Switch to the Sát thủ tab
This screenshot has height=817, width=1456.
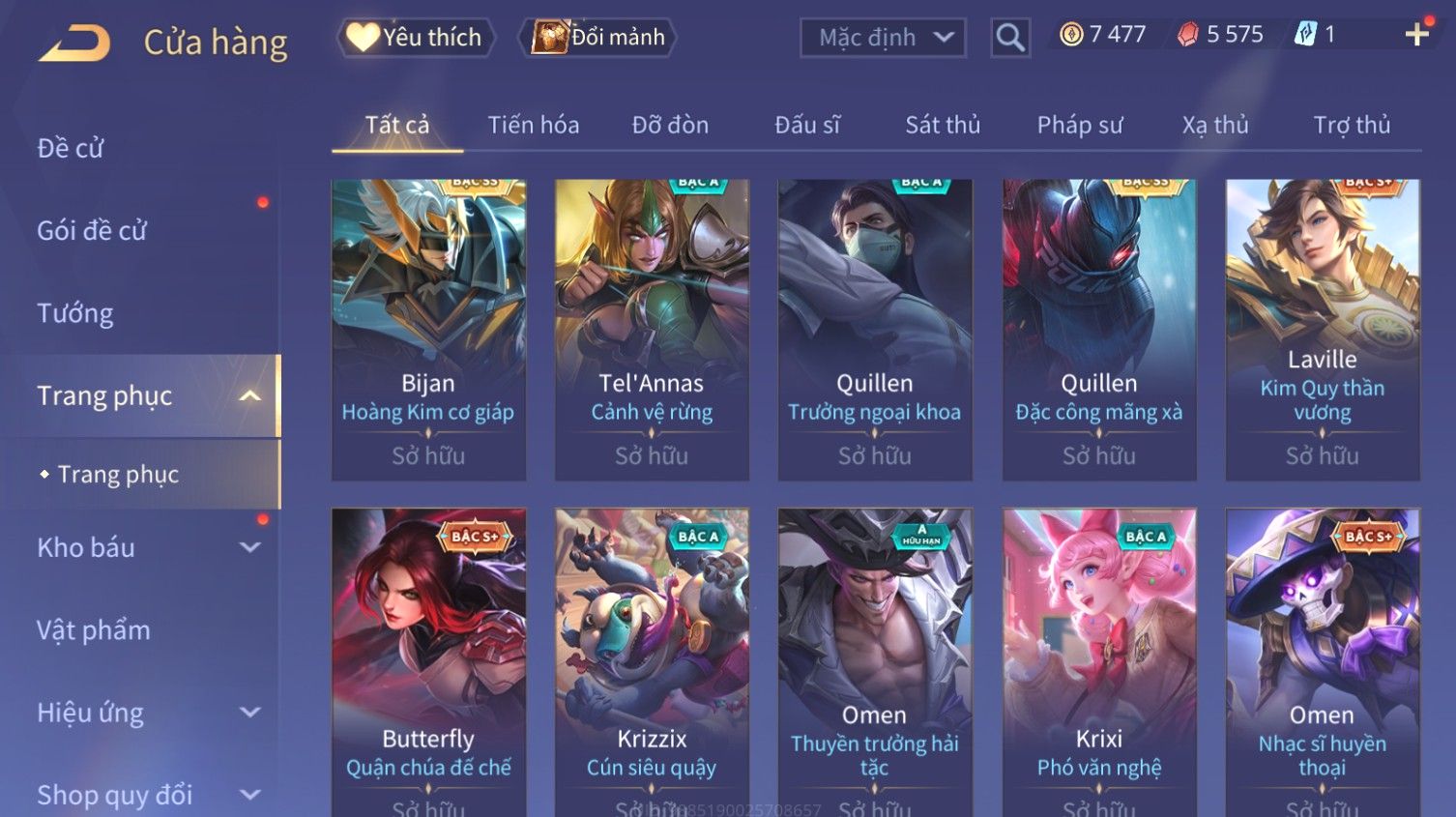click(x=943, y=125)
